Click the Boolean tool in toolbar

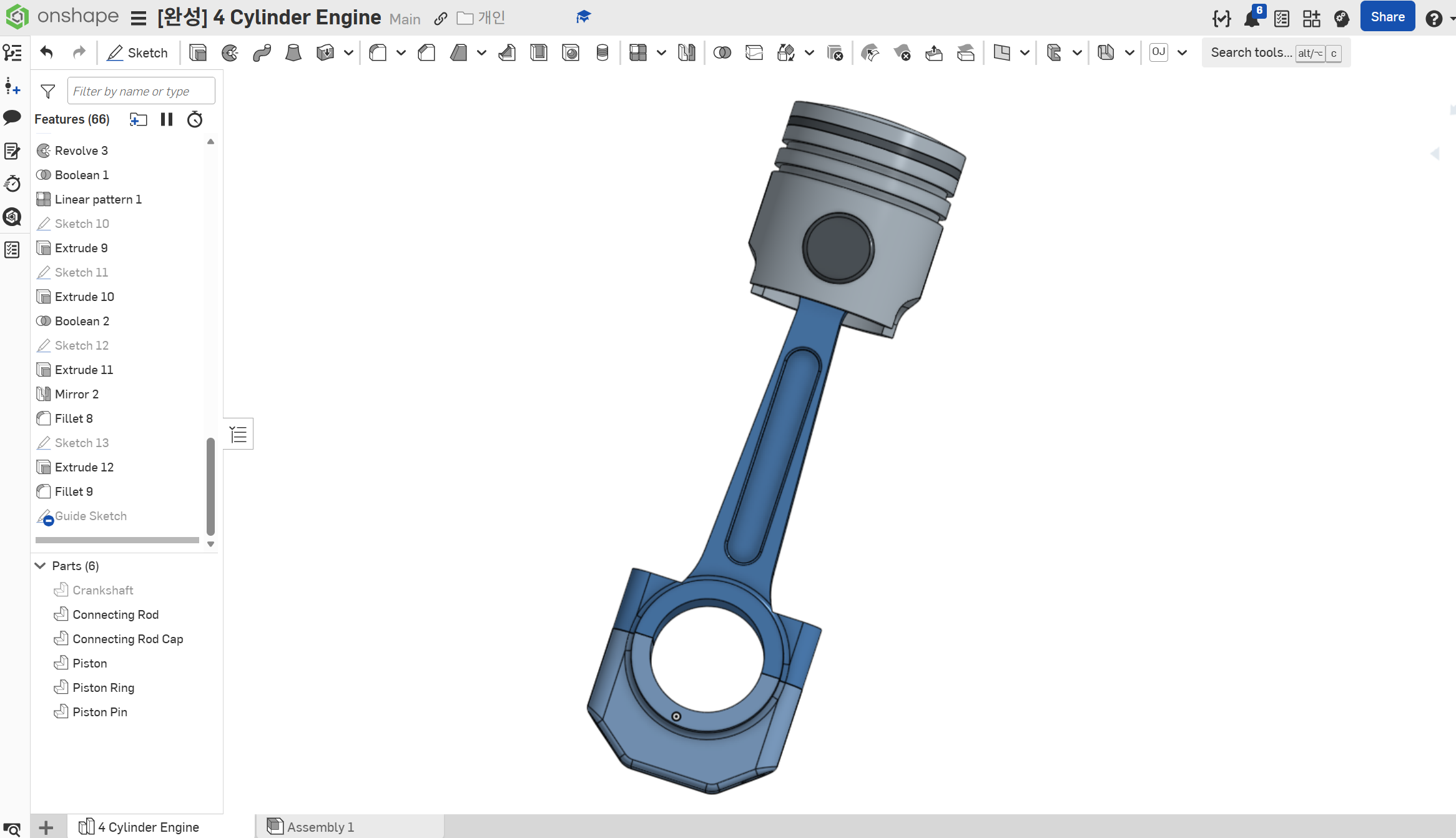pyautogui.click(x=722, y=53)
